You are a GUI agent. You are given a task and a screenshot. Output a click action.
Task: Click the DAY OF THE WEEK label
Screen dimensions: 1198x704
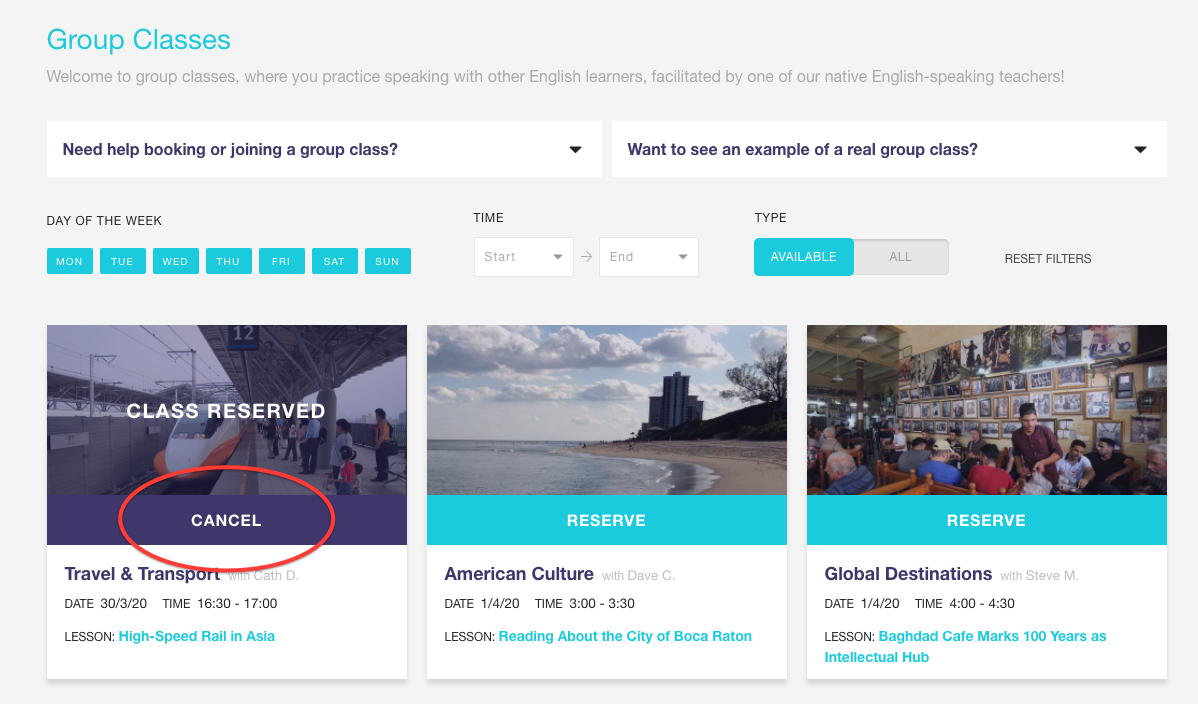[104, 221]
